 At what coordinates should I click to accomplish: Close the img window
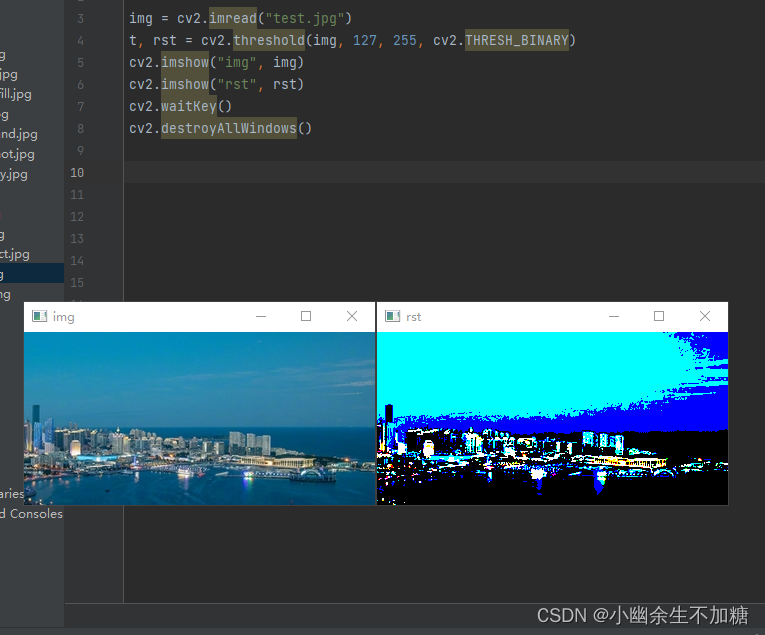(352, 317)
